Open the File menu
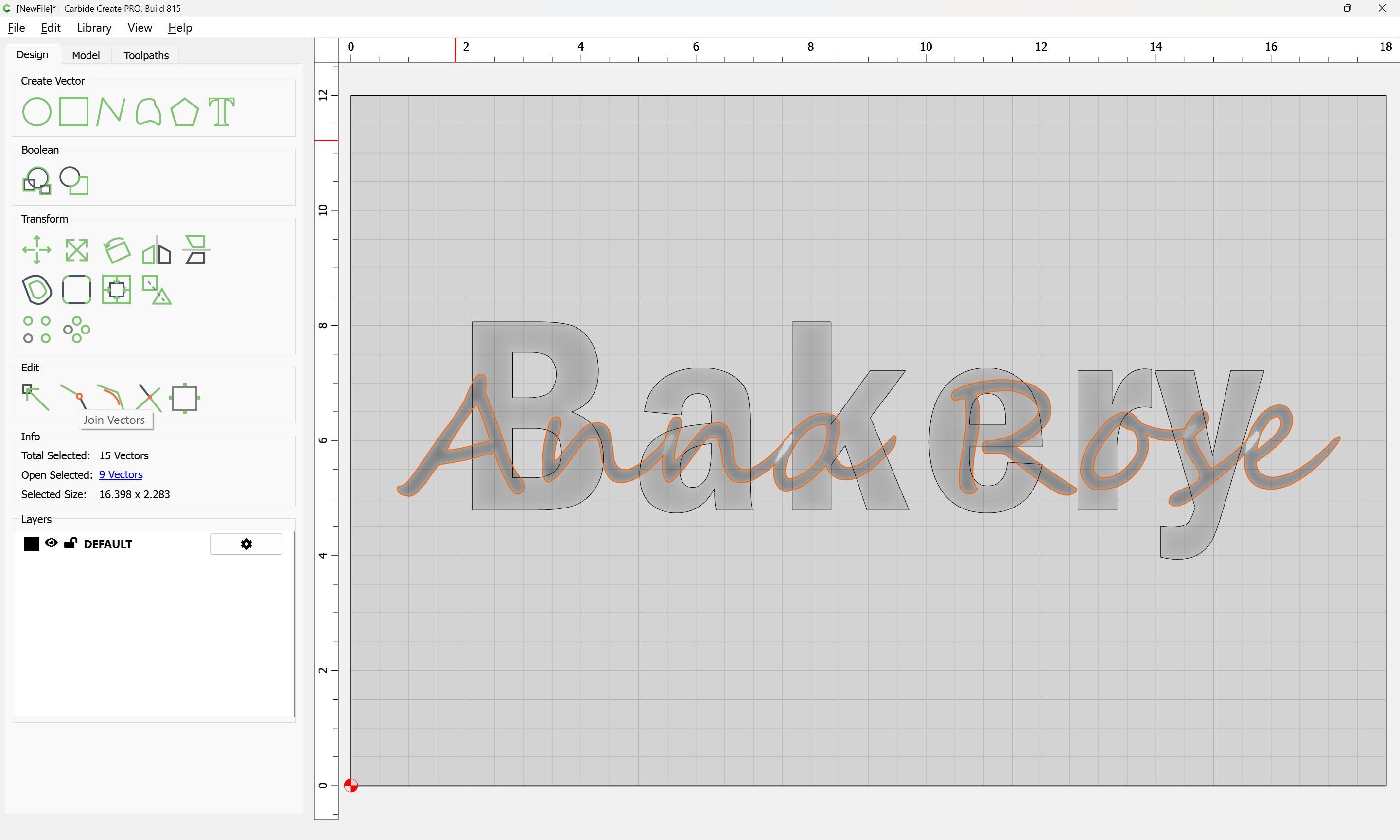Viewport: 1400px width, 840px height. (16, 28)
